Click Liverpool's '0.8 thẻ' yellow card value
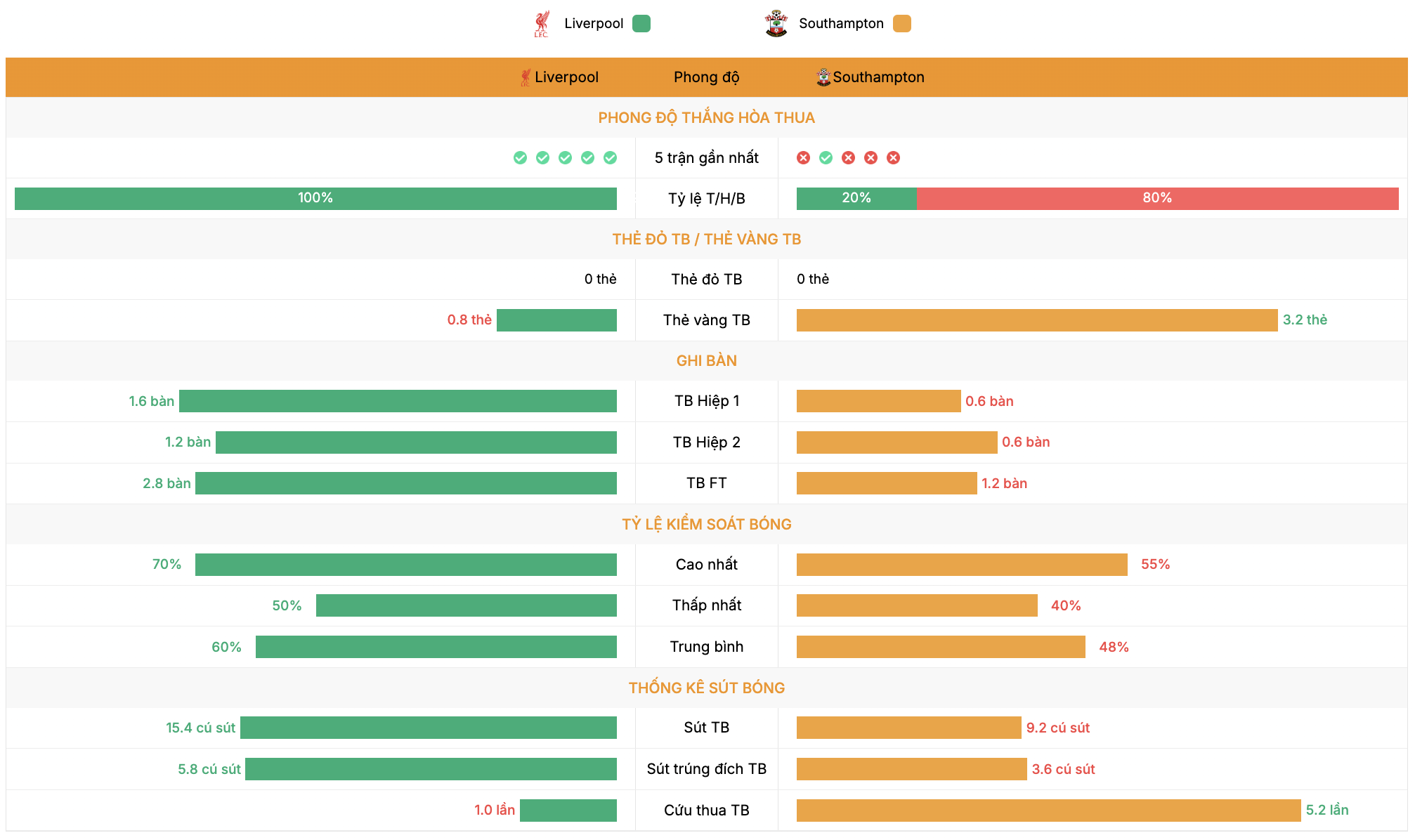 point(469,320)
